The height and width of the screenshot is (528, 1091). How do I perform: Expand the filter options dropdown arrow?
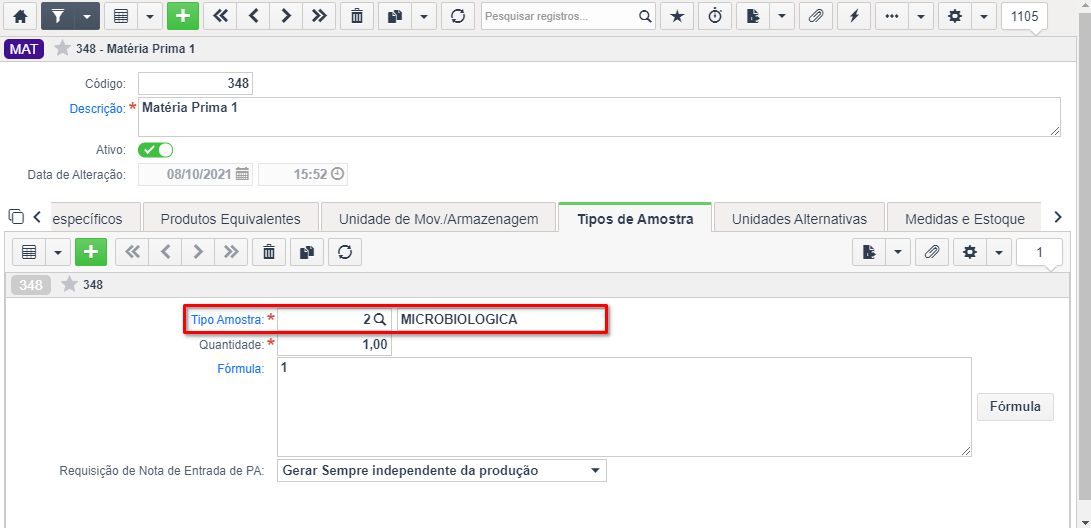87,17
